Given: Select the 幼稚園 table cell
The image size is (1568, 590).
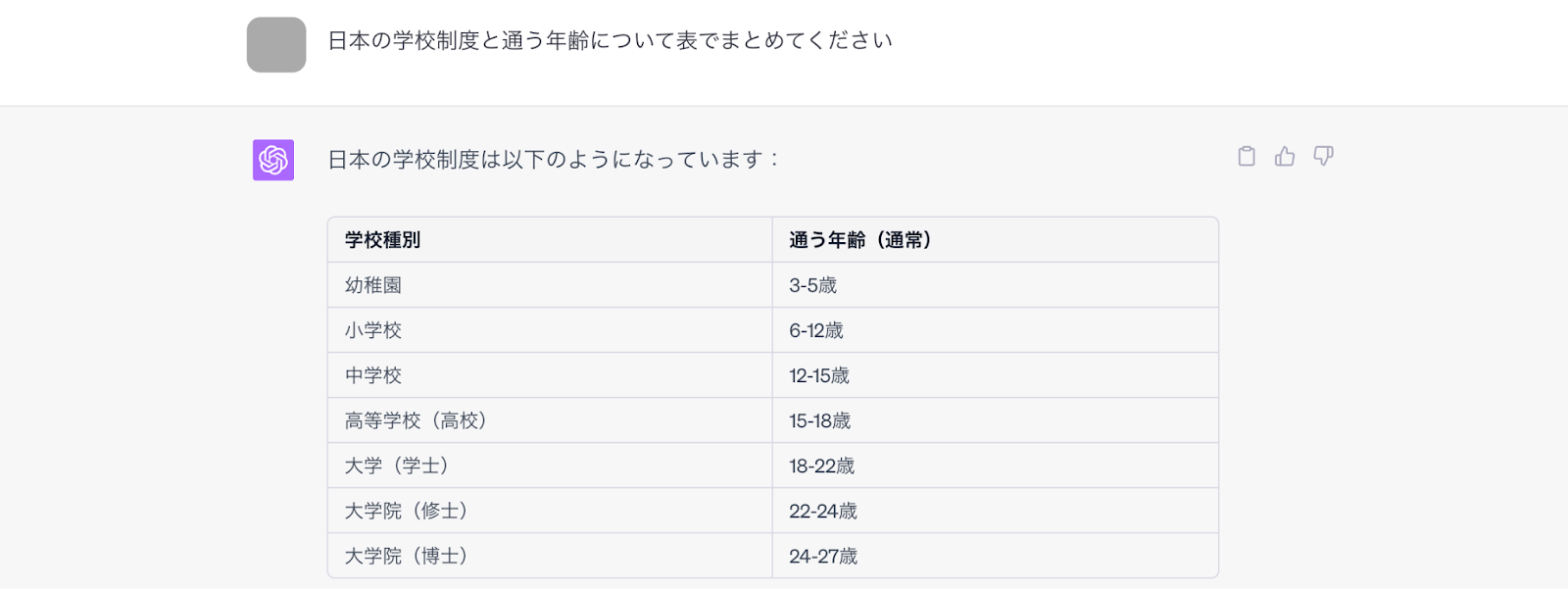Looking at the screenshot, I should (373, 285).
